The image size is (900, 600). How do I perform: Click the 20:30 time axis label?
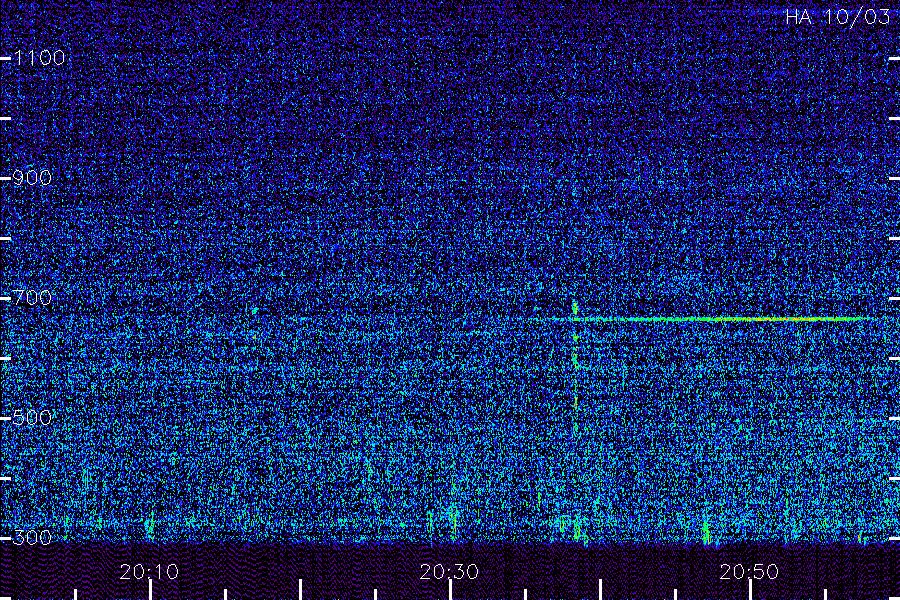click(x=449, y=572)
